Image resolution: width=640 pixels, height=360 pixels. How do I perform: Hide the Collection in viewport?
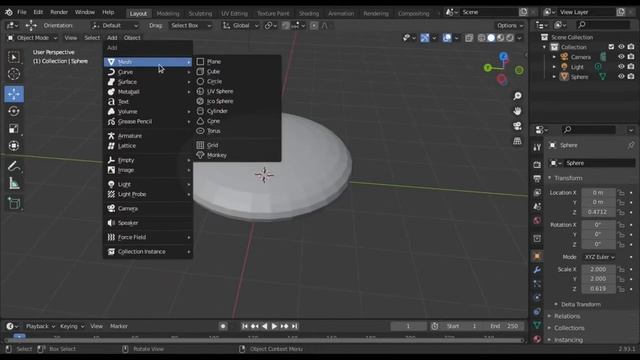click(621, 47)
